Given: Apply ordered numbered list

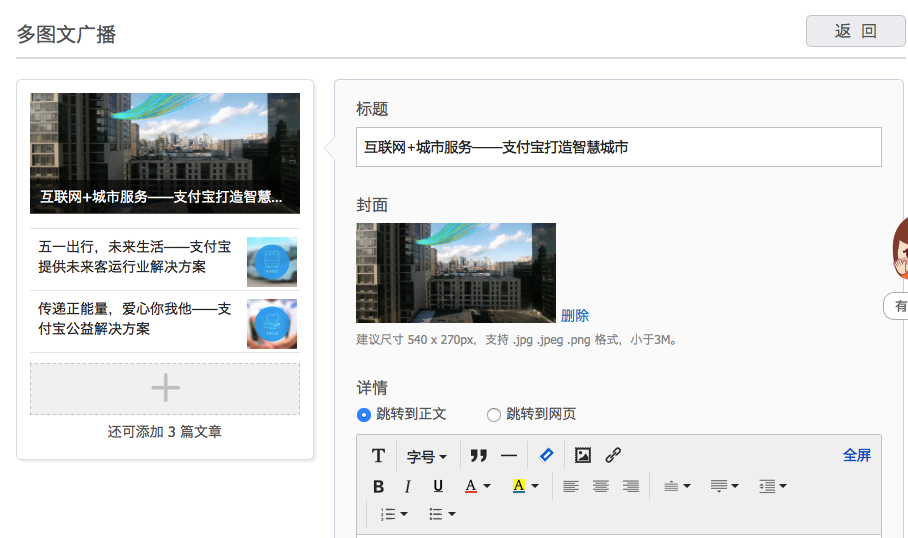Looking at the screenshot, I should pos(388,514).
